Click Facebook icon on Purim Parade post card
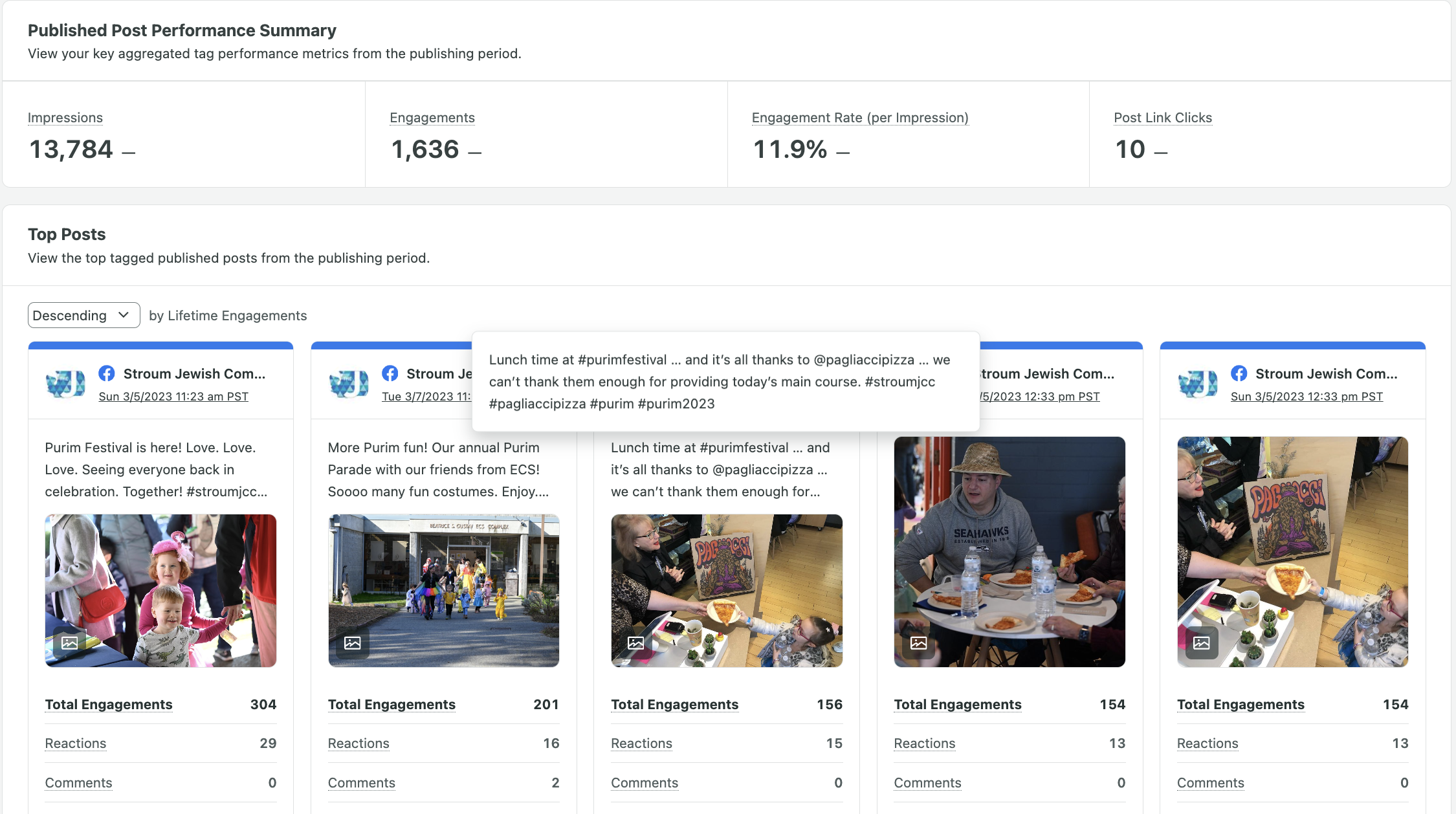Viewport: 1456px width, 814px height. (x=390, y=373)
